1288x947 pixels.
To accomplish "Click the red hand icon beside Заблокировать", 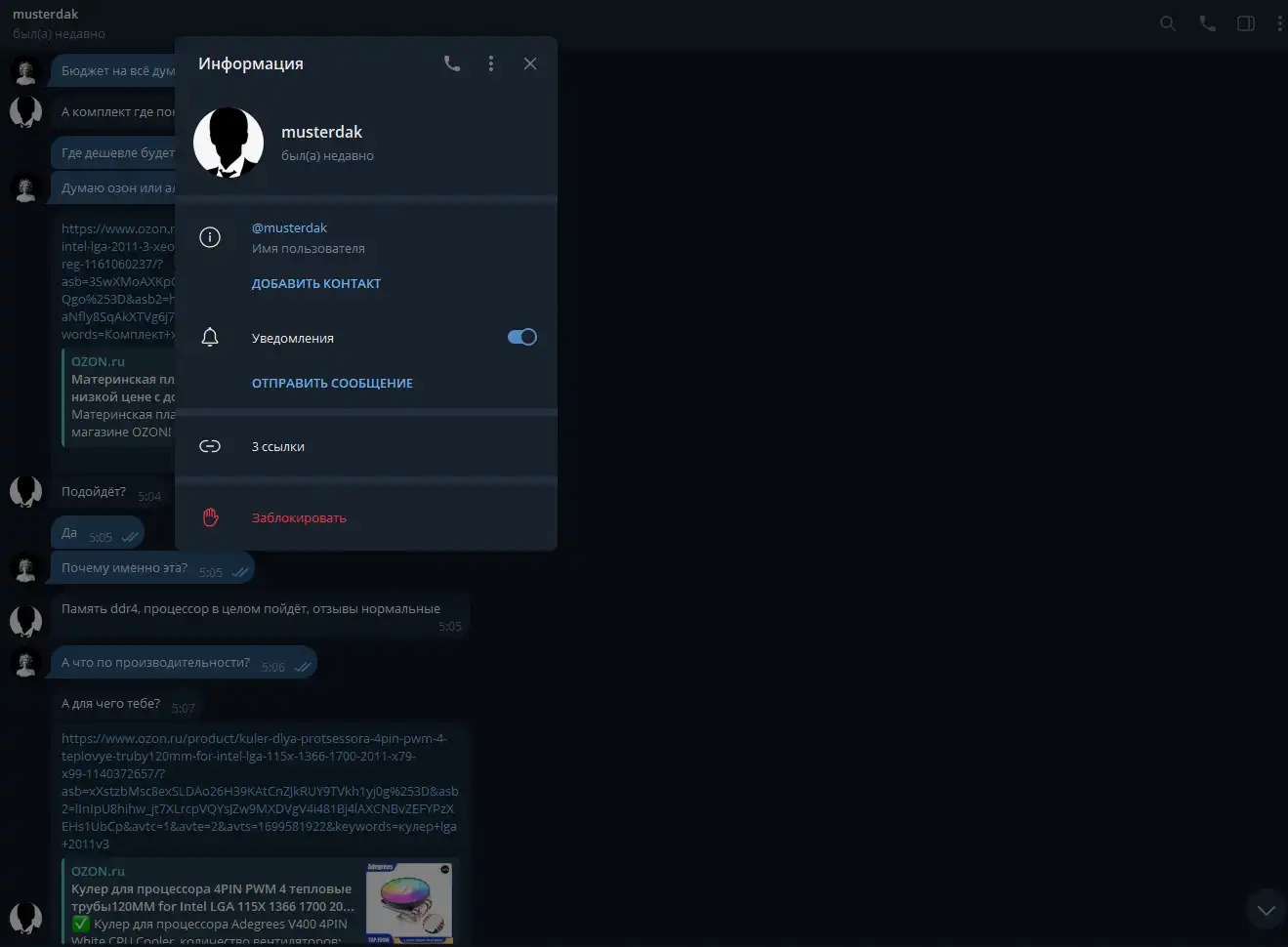I will [x=210, y=517].
